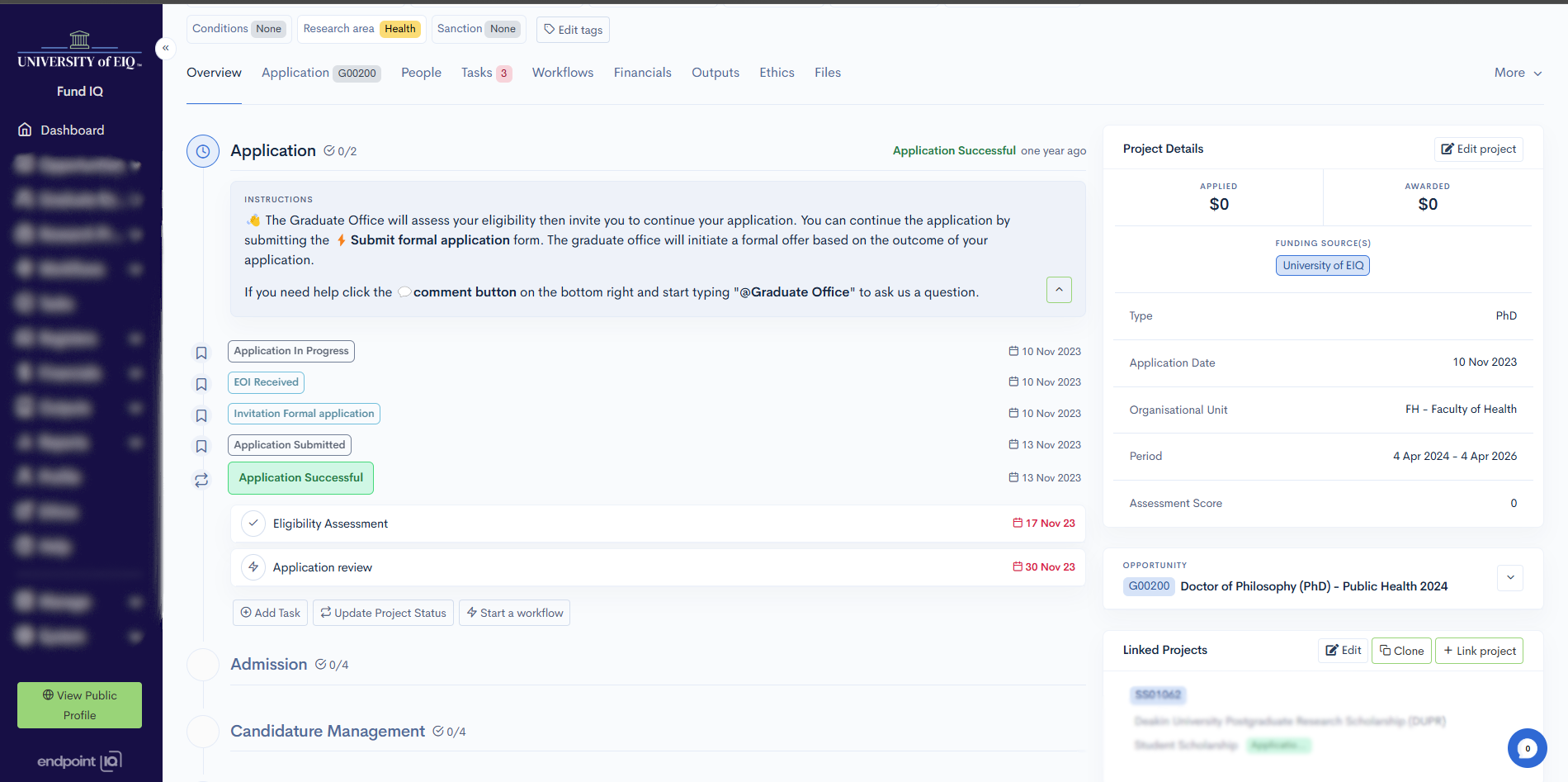Click the clock icon beside Application heading
The height and width of the screenshot is (782, 1568).
[202, 151]
